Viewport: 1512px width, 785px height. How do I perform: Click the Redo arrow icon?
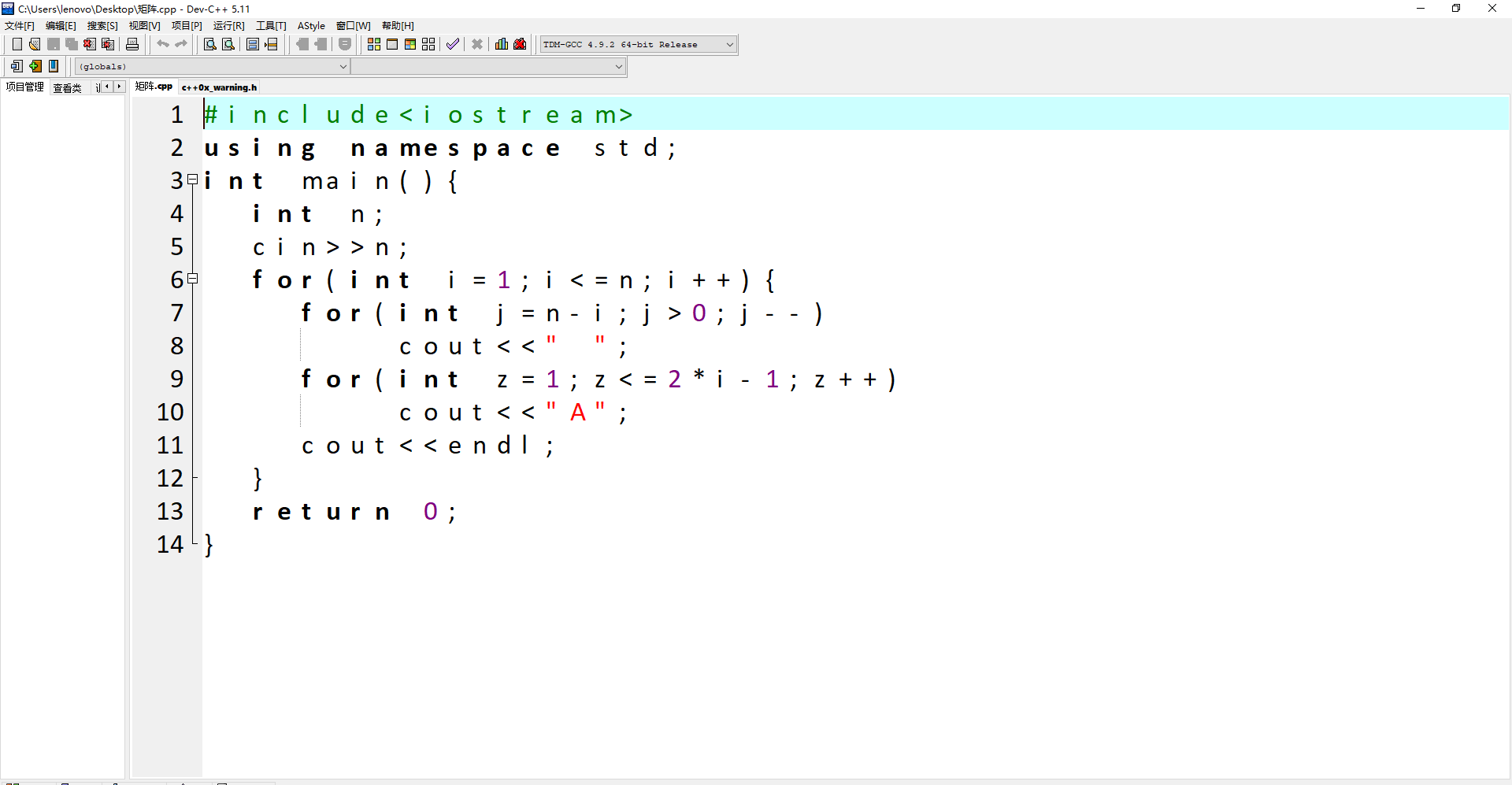point(181,44)
